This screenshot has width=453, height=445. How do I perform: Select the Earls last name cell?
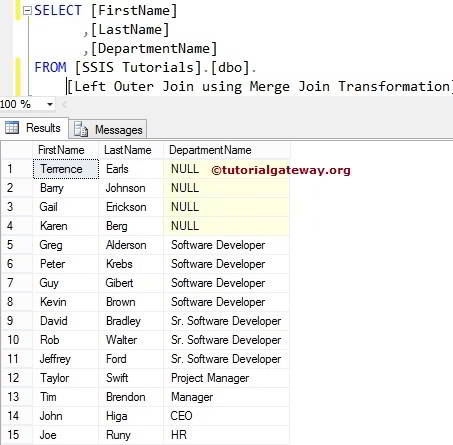point(131,169)
